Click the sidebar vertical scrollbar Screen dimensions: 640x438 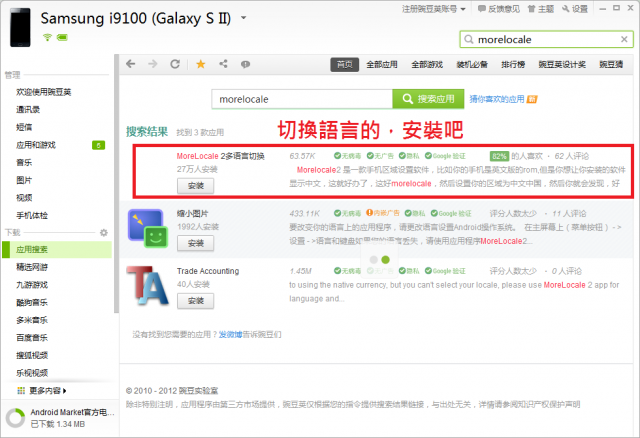(116, 184)
